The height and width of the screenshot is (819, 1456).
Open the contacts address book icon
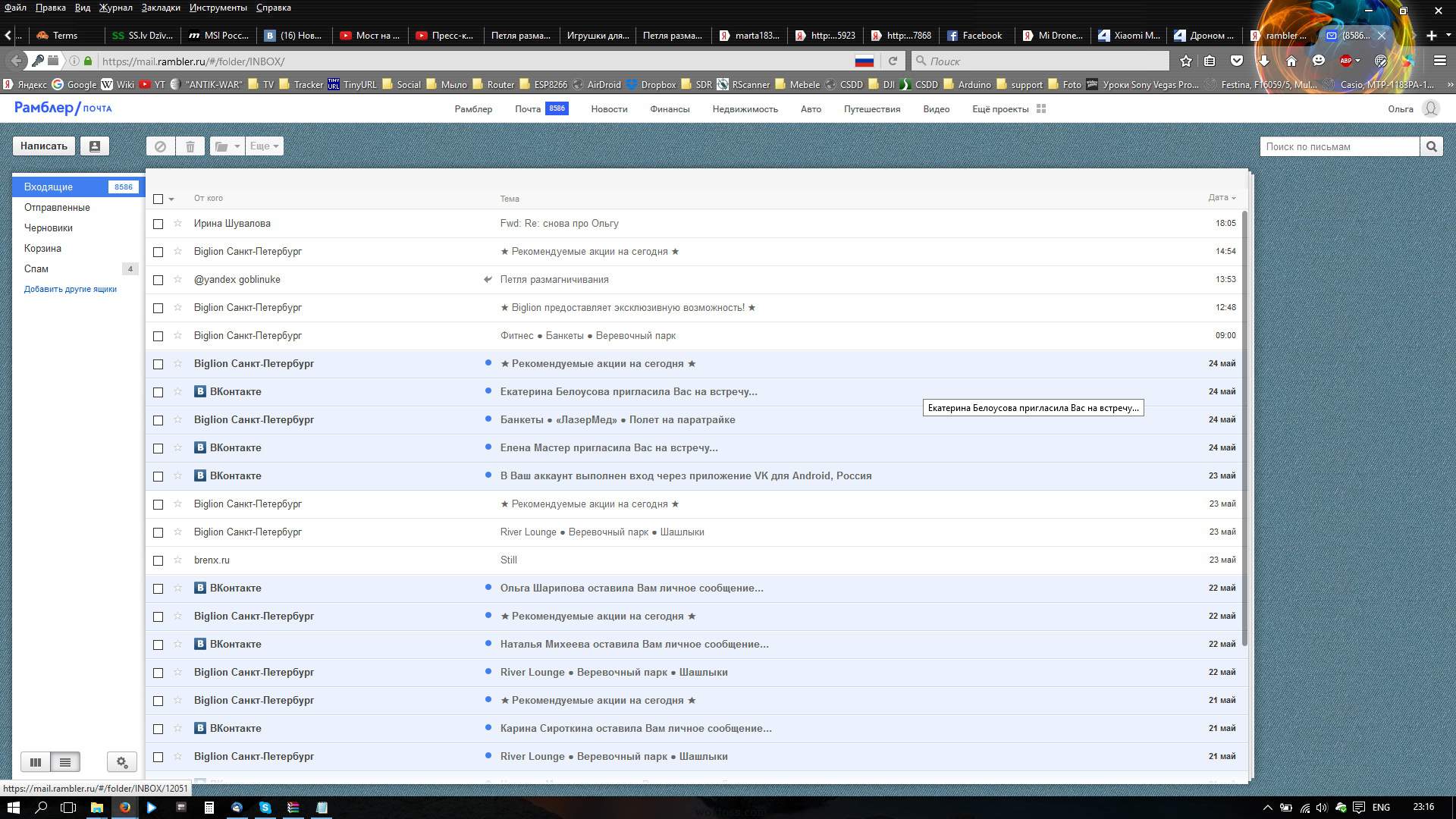tap(95, 146)
